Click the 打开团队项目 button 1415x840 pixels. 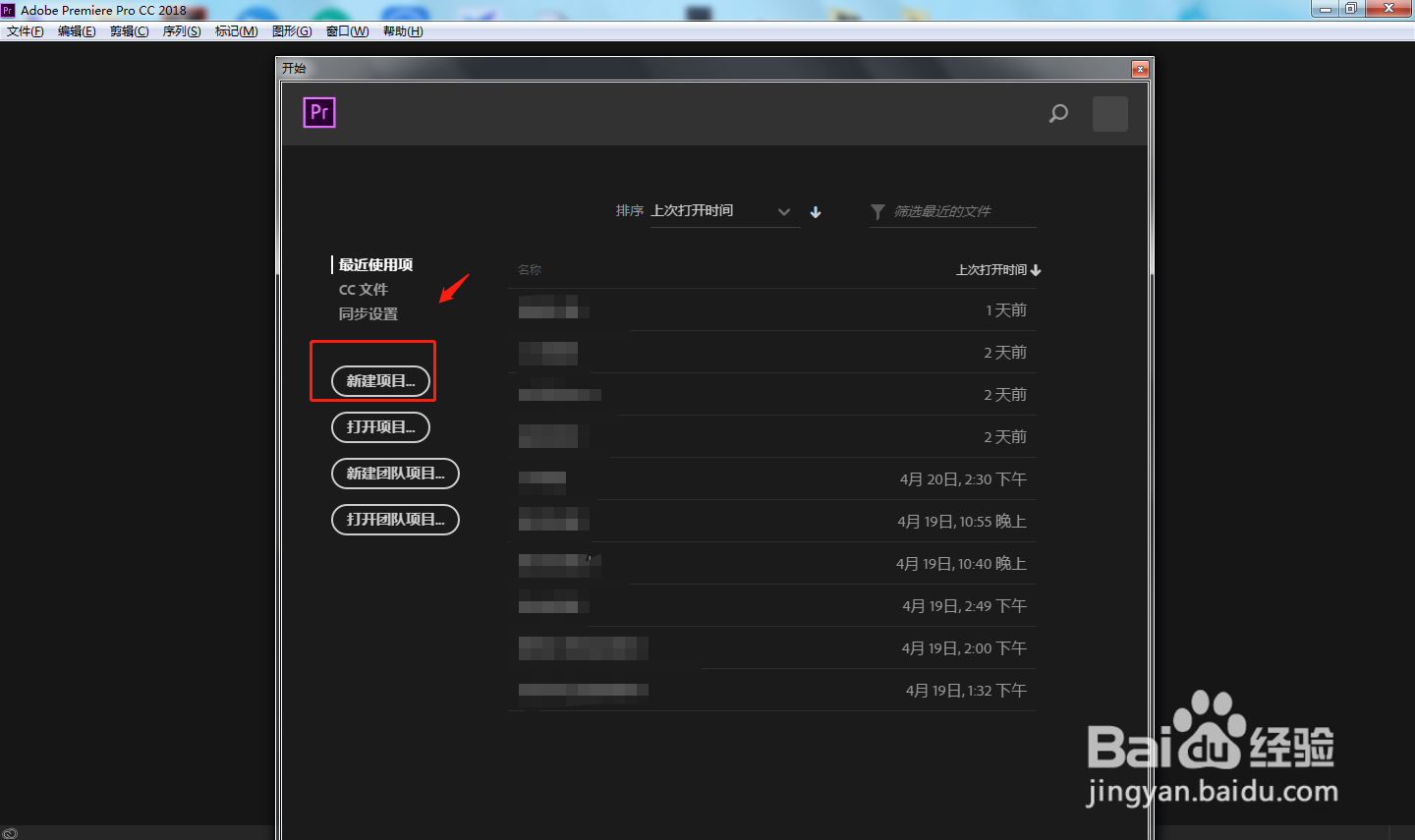click(x=395, y=520)
